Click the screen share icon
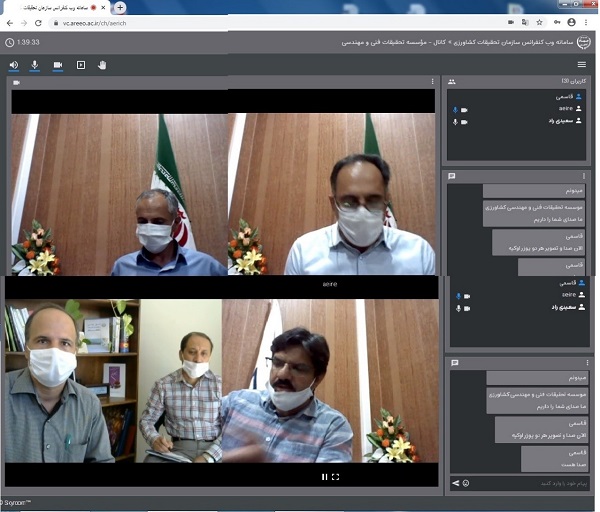 [x=80, y=65]
